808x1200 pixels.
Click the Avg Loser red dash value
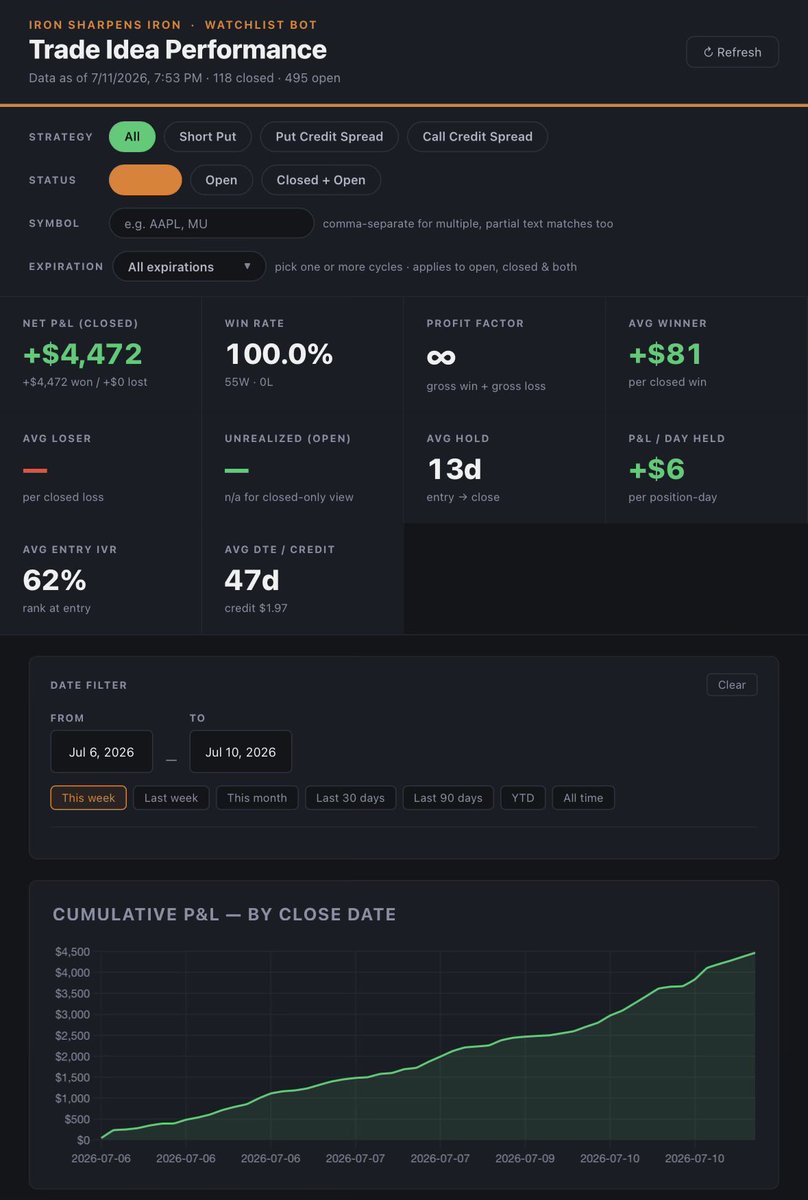[35, 470]
